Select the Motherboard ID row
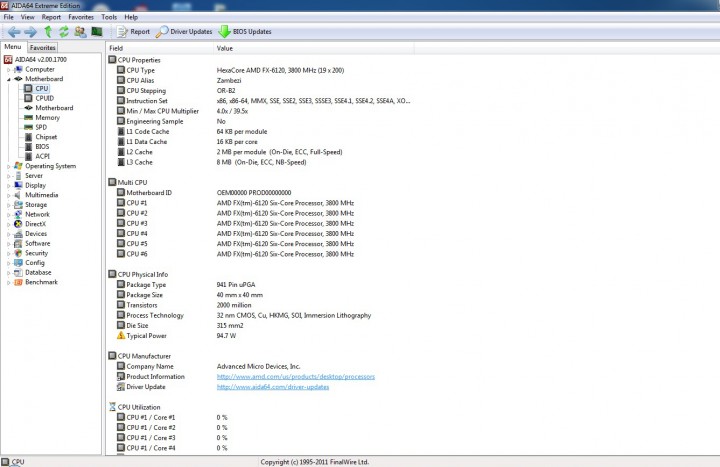 coord(204,193)
